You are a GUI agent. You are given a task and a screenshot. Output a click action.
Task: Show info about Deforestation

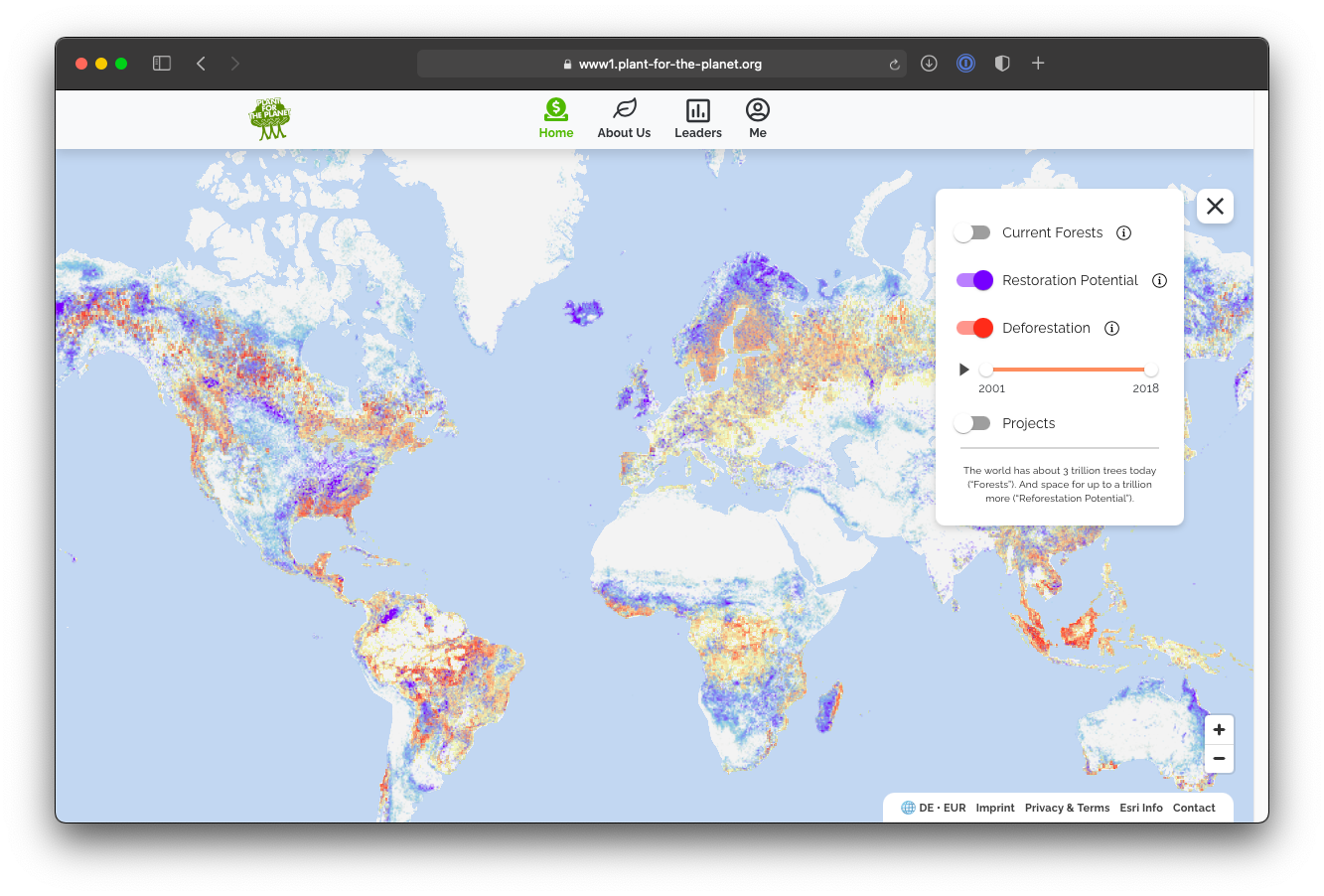[1111, 328]
